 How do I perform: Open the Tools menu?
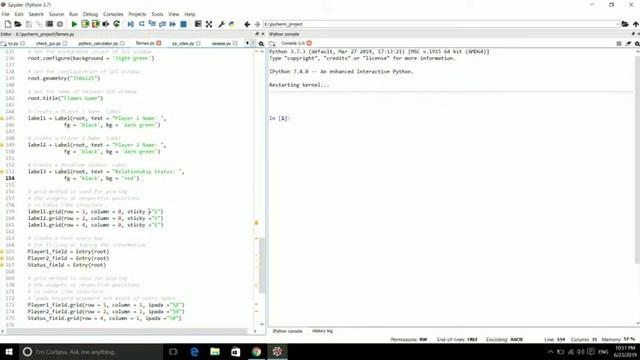157,14
